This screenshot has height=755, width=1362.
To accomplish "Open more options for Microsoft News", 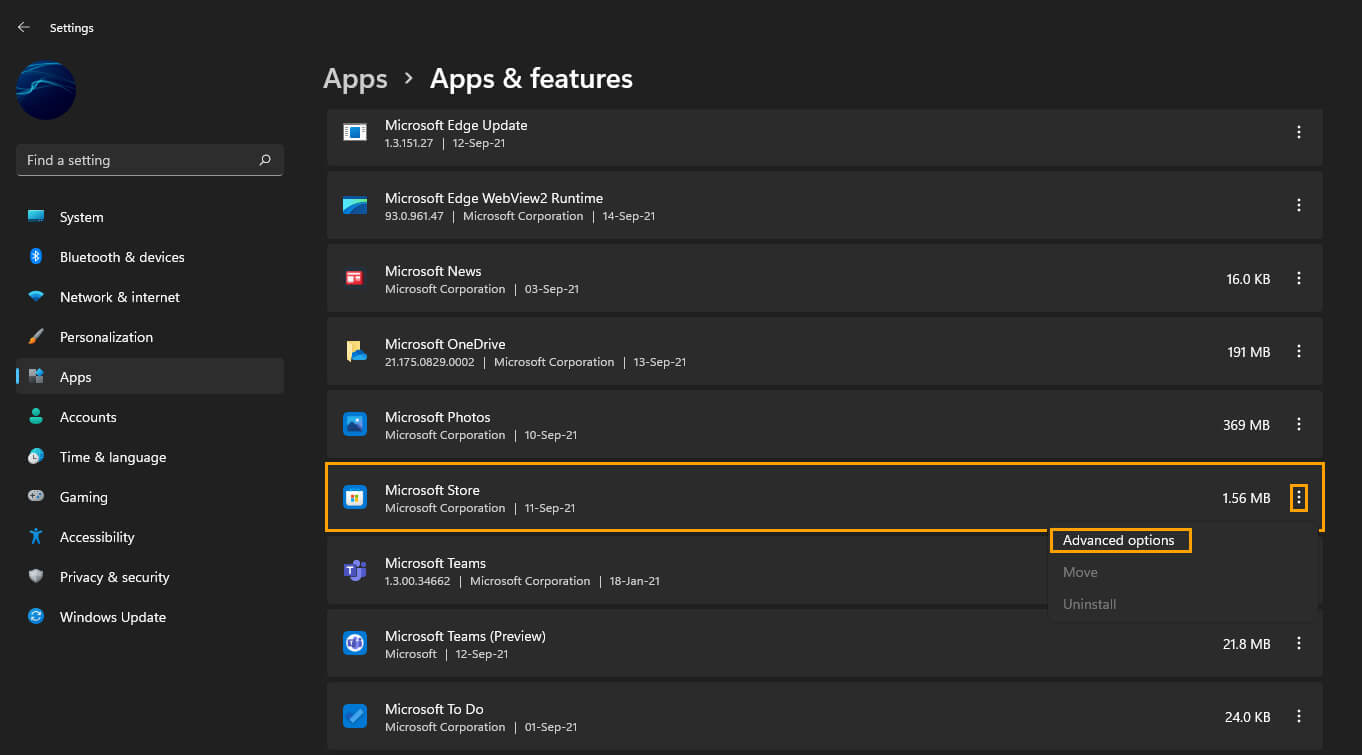I will 1298,278.
